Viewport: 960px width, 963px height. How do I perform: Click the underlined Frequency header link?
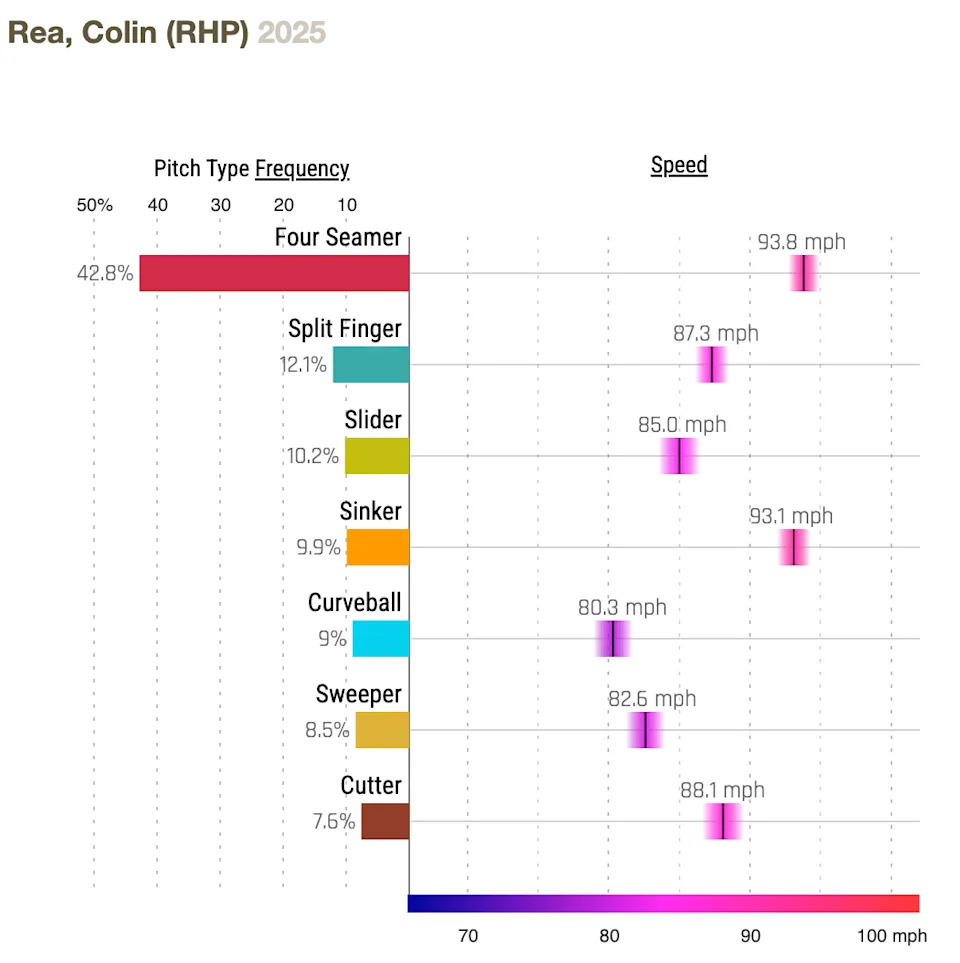point(302,168)
